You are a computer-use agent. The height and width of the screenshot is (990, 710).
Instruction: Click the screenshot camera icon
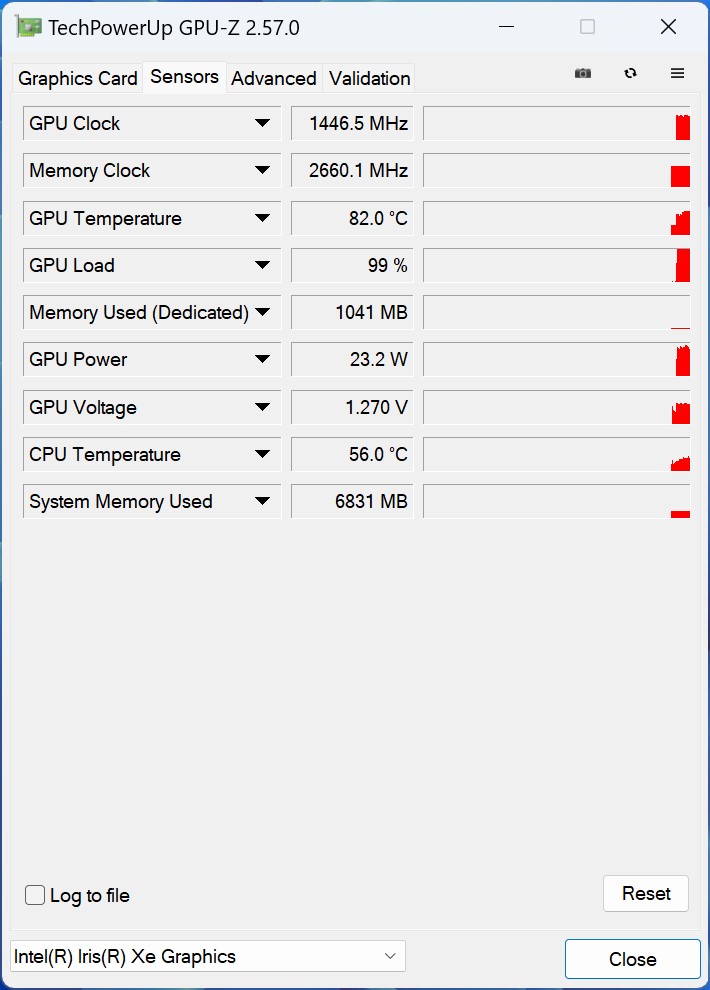point(583,73)
